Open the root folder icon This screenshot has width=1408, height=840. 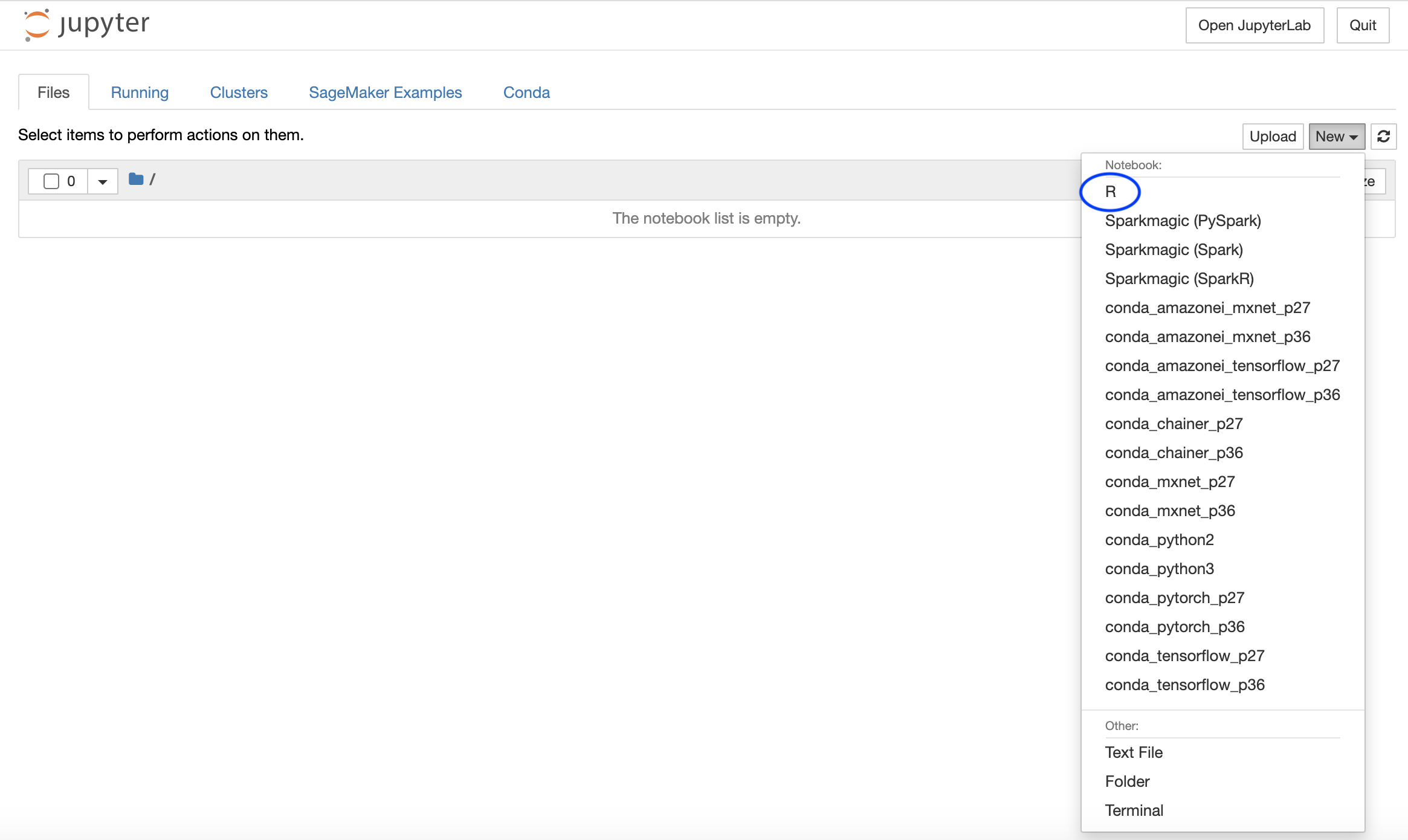click(136, 179)
